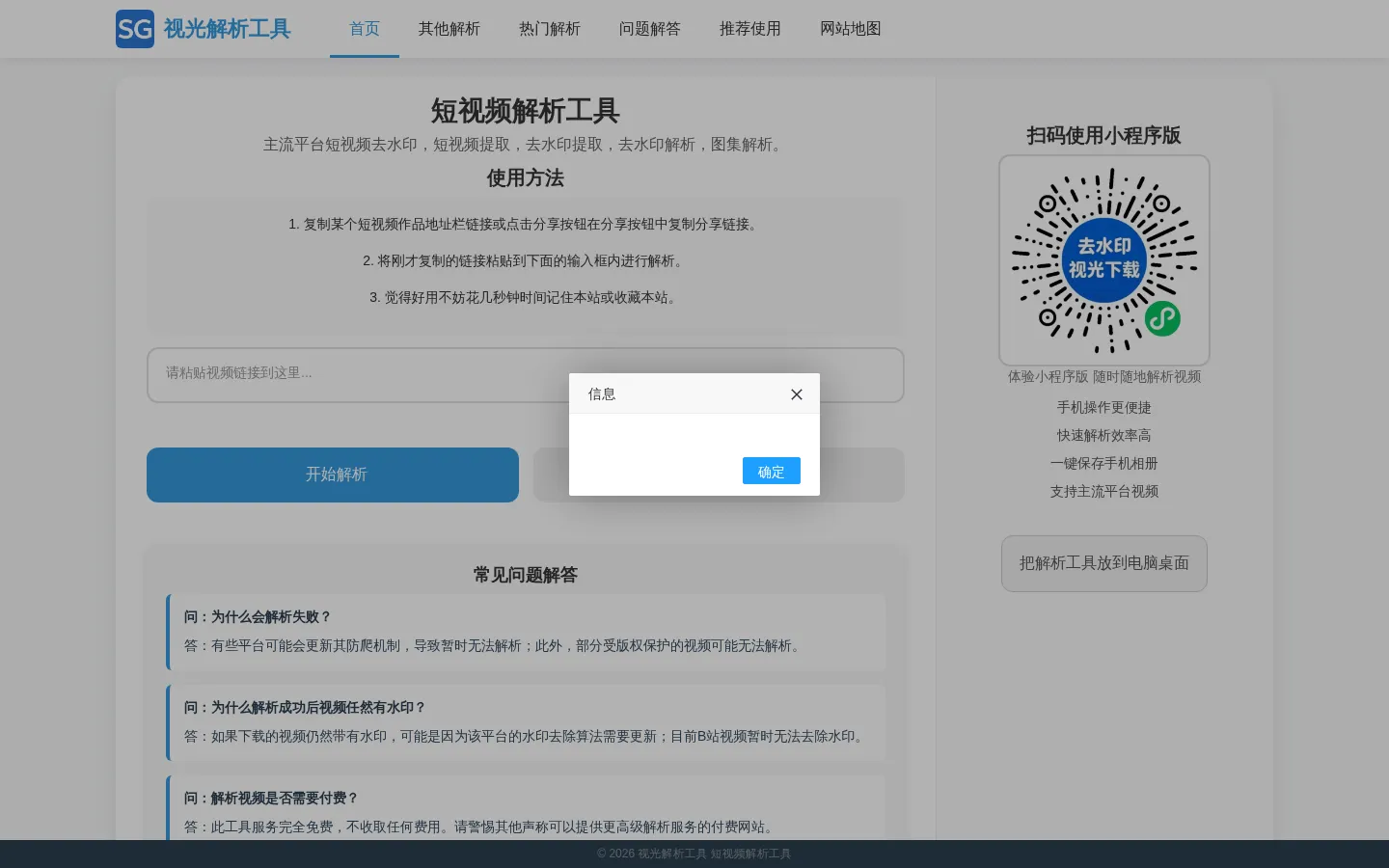Viewport: 1389px width, 868px height.
Task: Click 把解析工具放到电脑桌面 button
Action: [x=1104, y=563]
